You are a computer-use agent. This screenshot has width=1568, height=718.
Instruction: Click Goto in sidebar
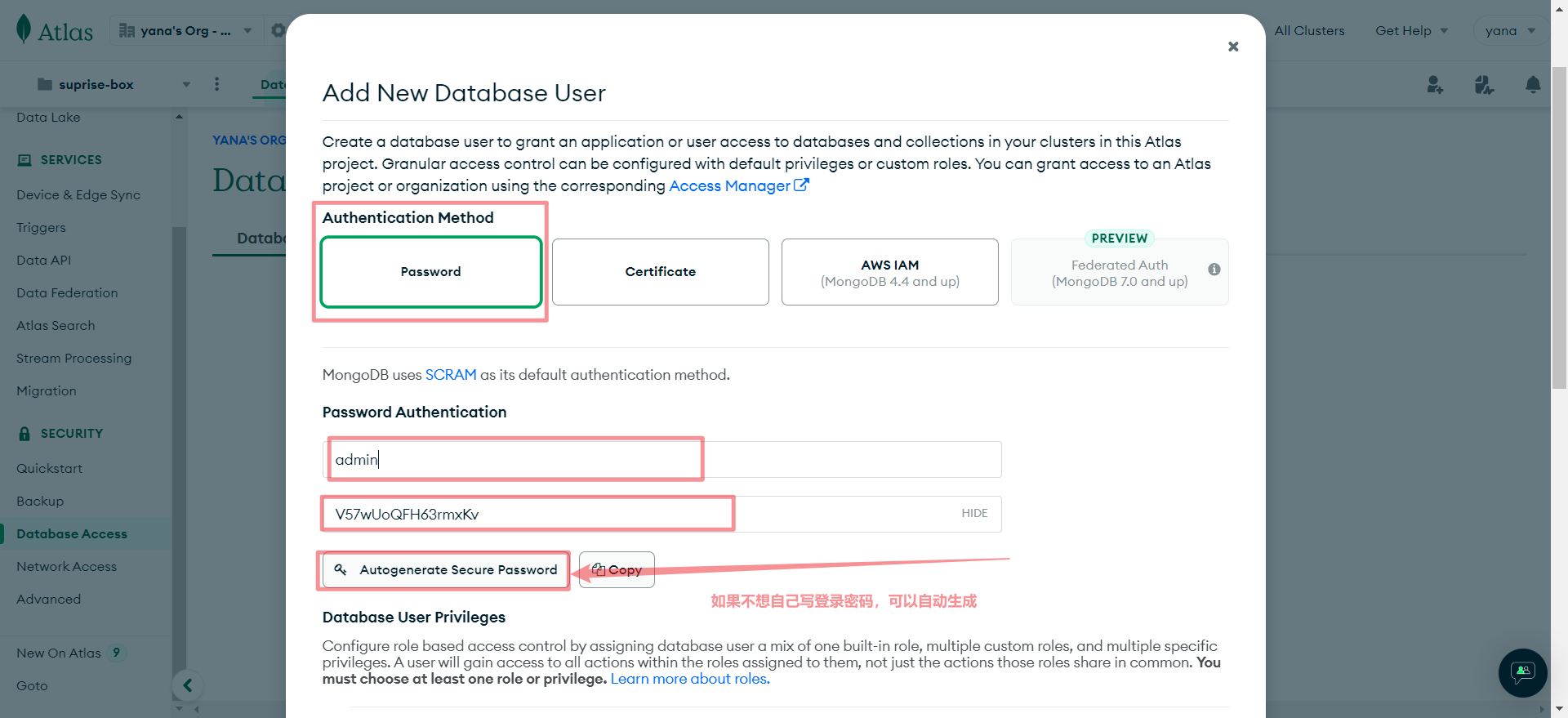pyautogui.click(x=32, y=686)
